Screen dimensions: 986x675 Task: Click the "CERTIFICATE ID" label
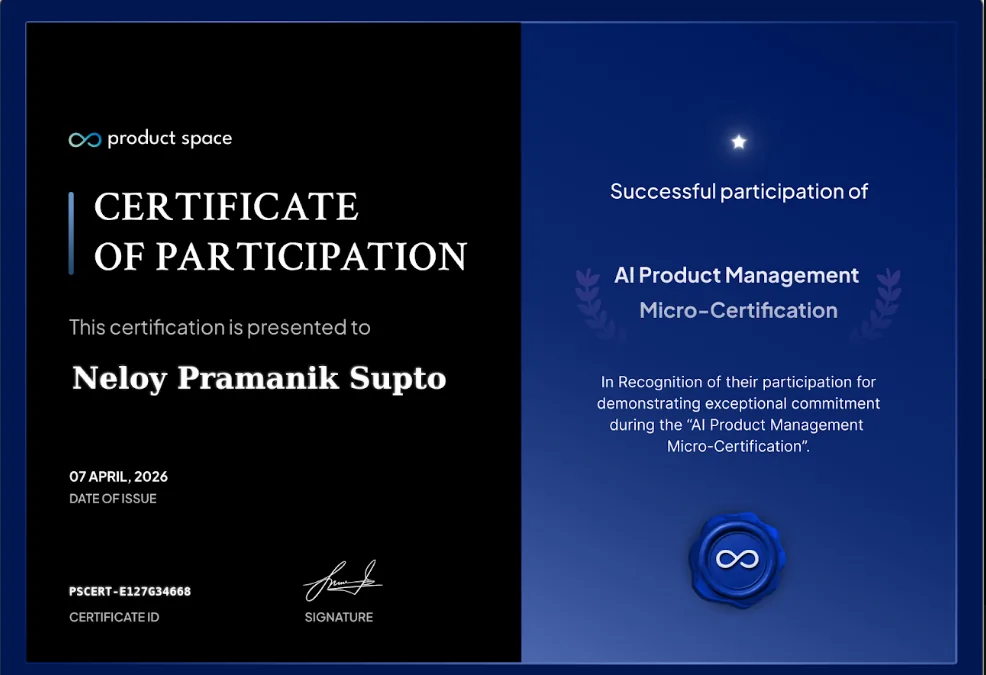pos(114,617)
